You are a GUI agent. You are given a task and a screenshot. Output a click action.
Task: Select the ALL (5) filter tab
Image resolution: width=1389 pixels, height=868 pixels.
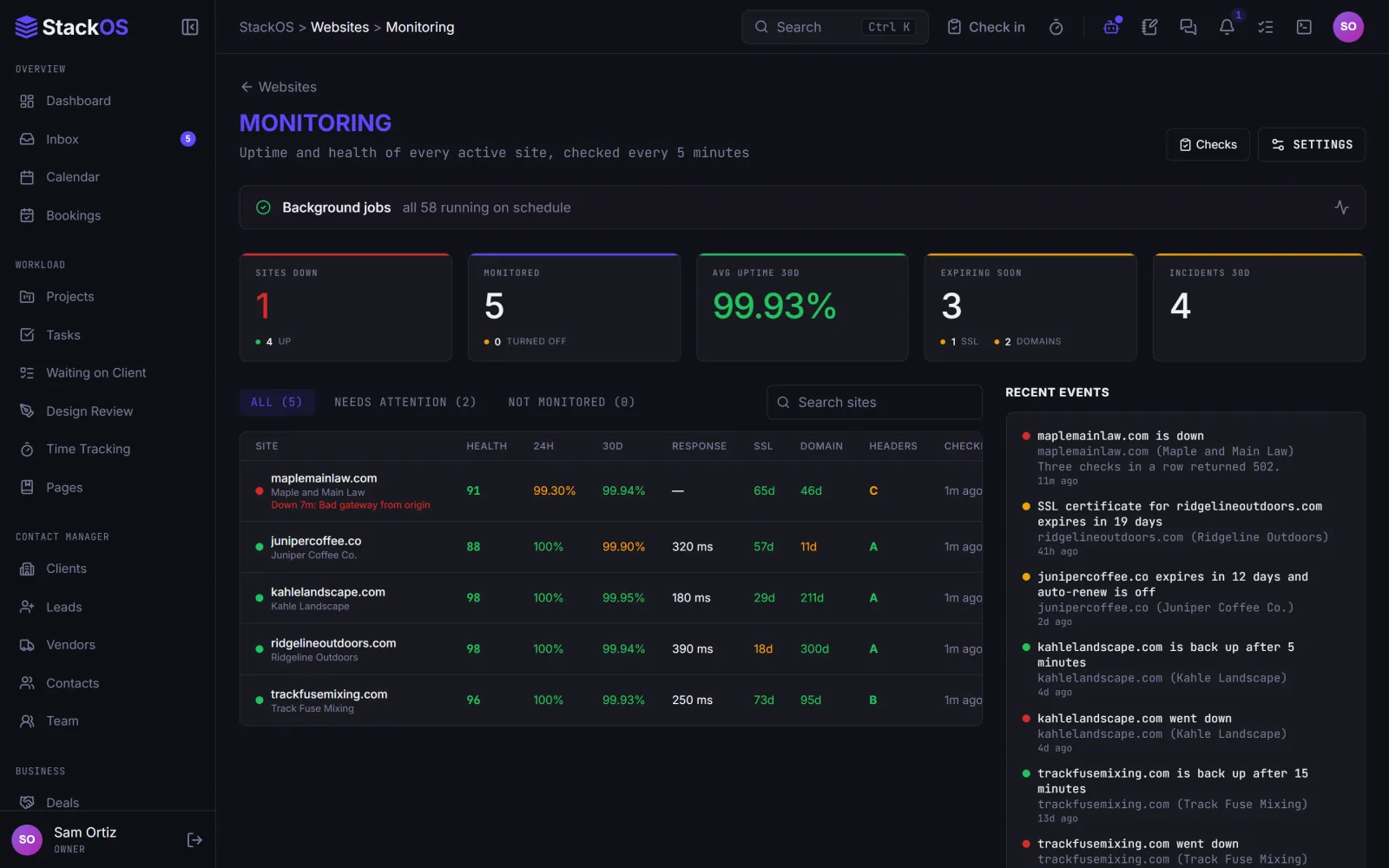(x=277, y=402)
